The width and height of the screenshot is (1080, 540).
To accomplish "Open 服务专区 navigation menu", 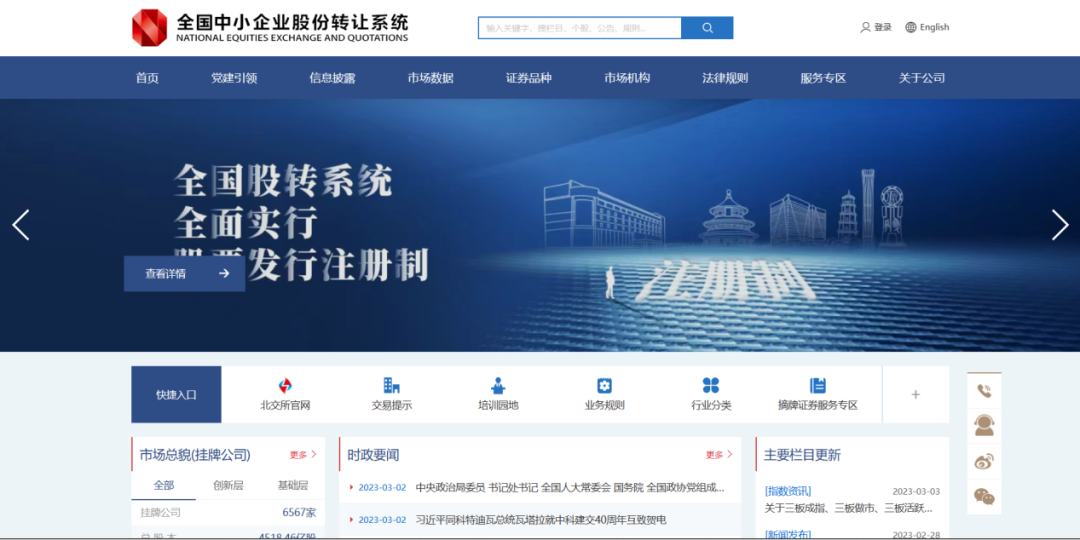I will (823, 78).
